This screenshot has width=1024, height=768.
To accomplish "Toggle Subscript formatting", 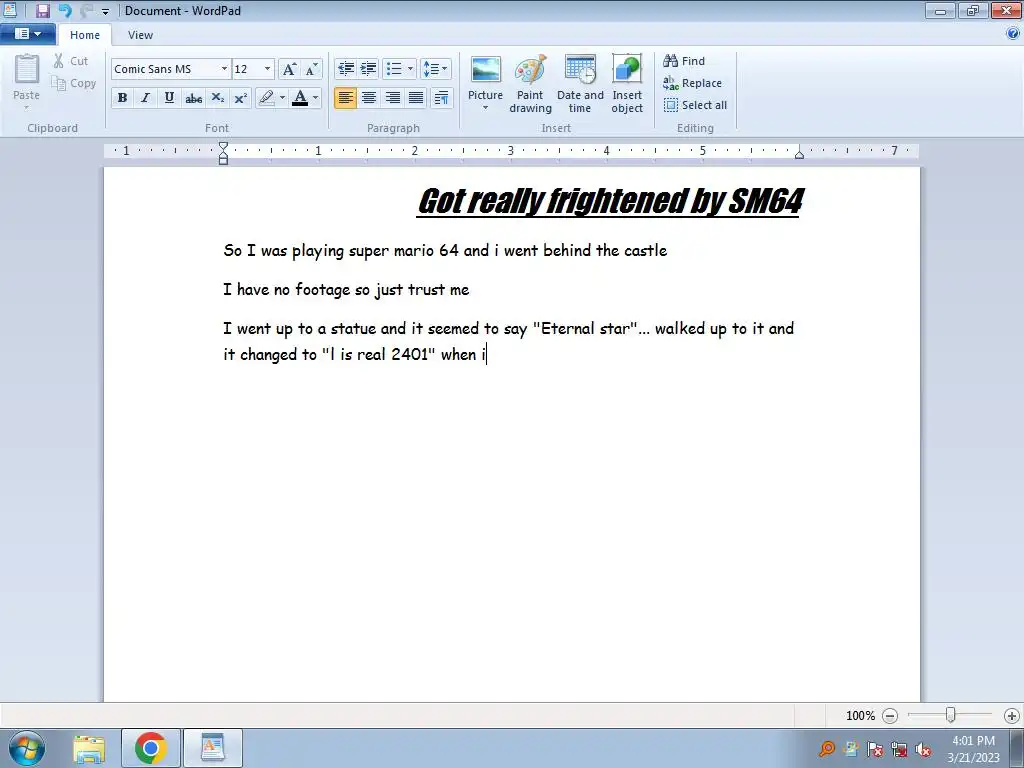I will [x=217, y=98].
